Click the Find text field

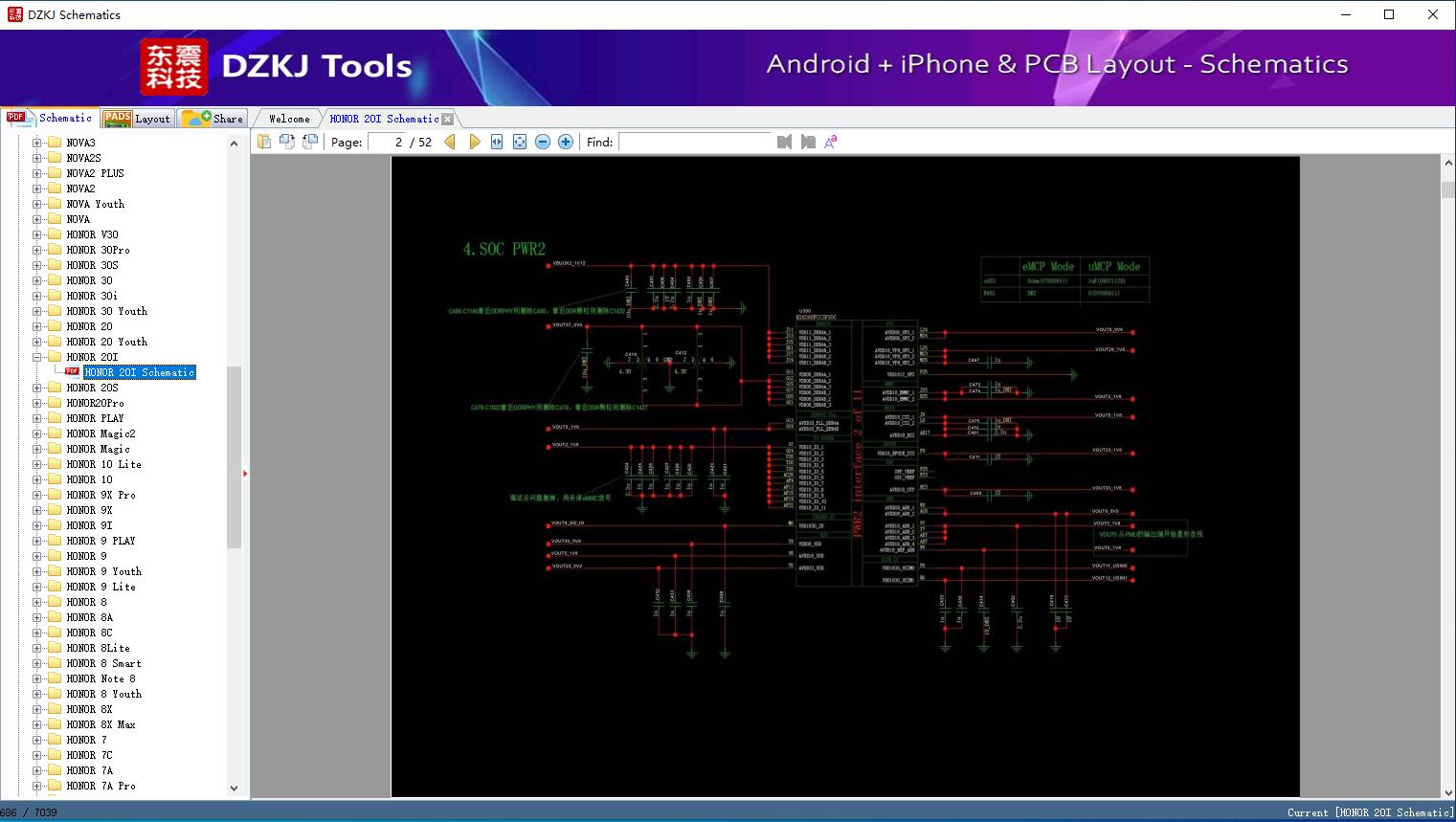pos(695,142)
